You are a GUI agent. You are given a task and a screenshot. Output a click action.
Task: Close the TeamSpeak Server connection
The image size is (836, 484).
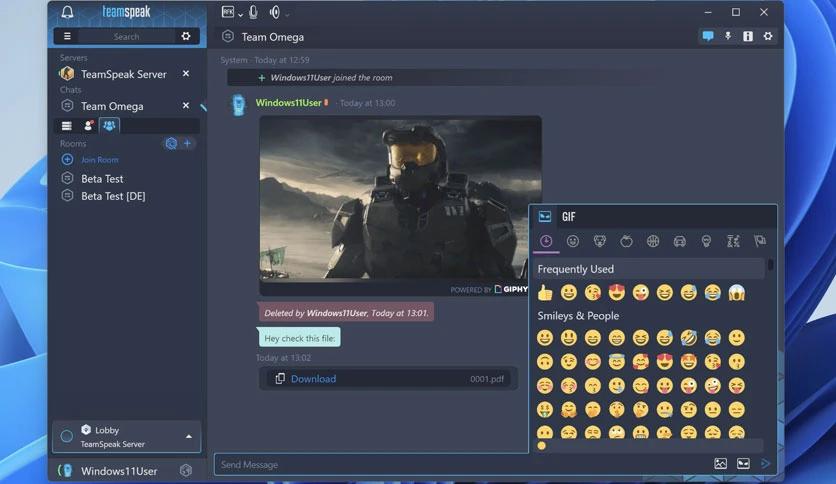(186, 74)
